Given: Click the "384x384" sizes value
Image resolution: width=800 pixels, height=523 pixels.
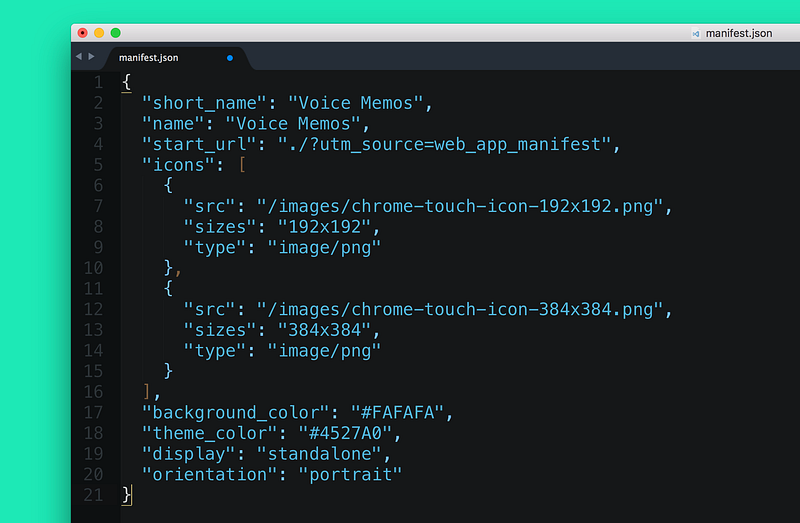Looking at the screenshot, I should pos(324,330).
